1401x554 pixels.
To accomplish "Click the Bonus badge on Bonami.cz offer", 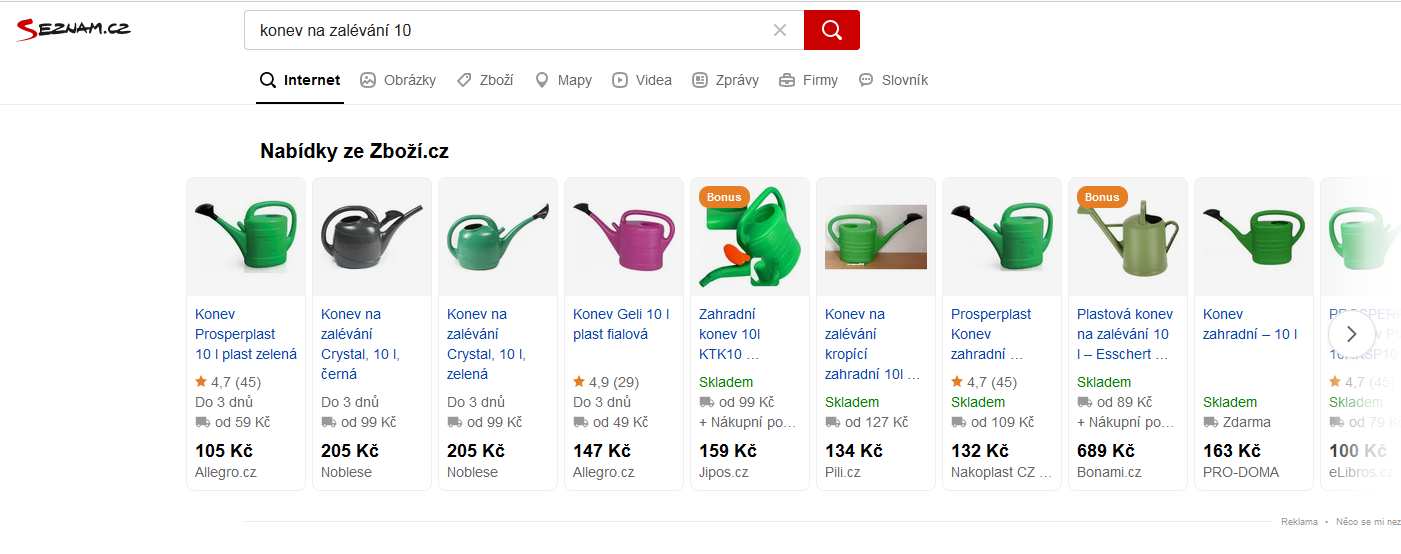I will [1102, 197].
